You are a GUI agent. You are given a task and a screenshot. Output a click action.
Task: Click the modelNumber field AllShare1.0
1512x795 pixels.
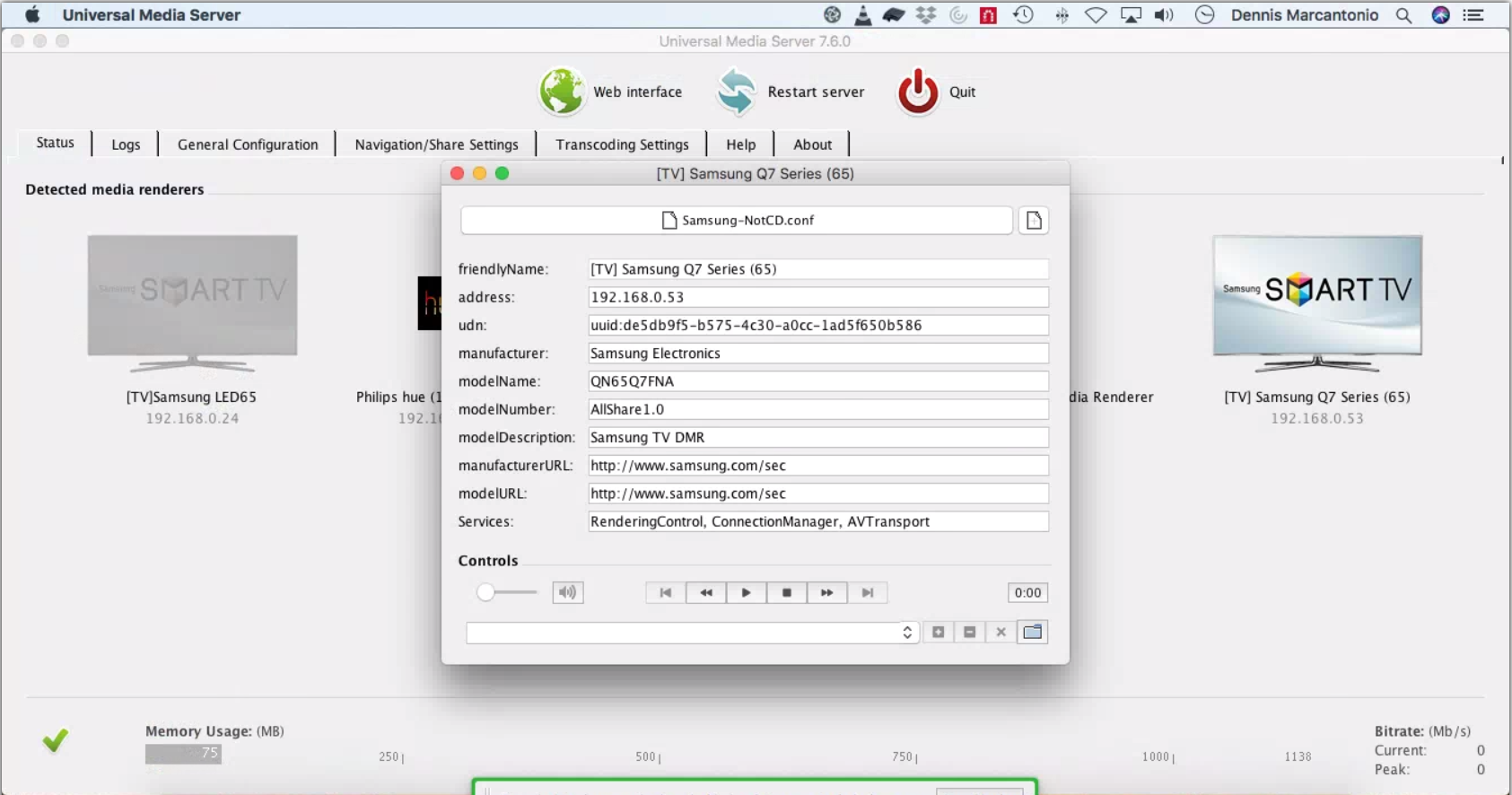point(818,409)
